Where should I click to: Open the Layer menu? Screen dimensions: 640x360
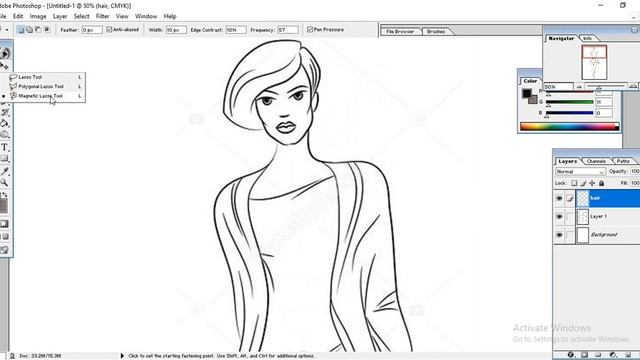coord(60,16)
